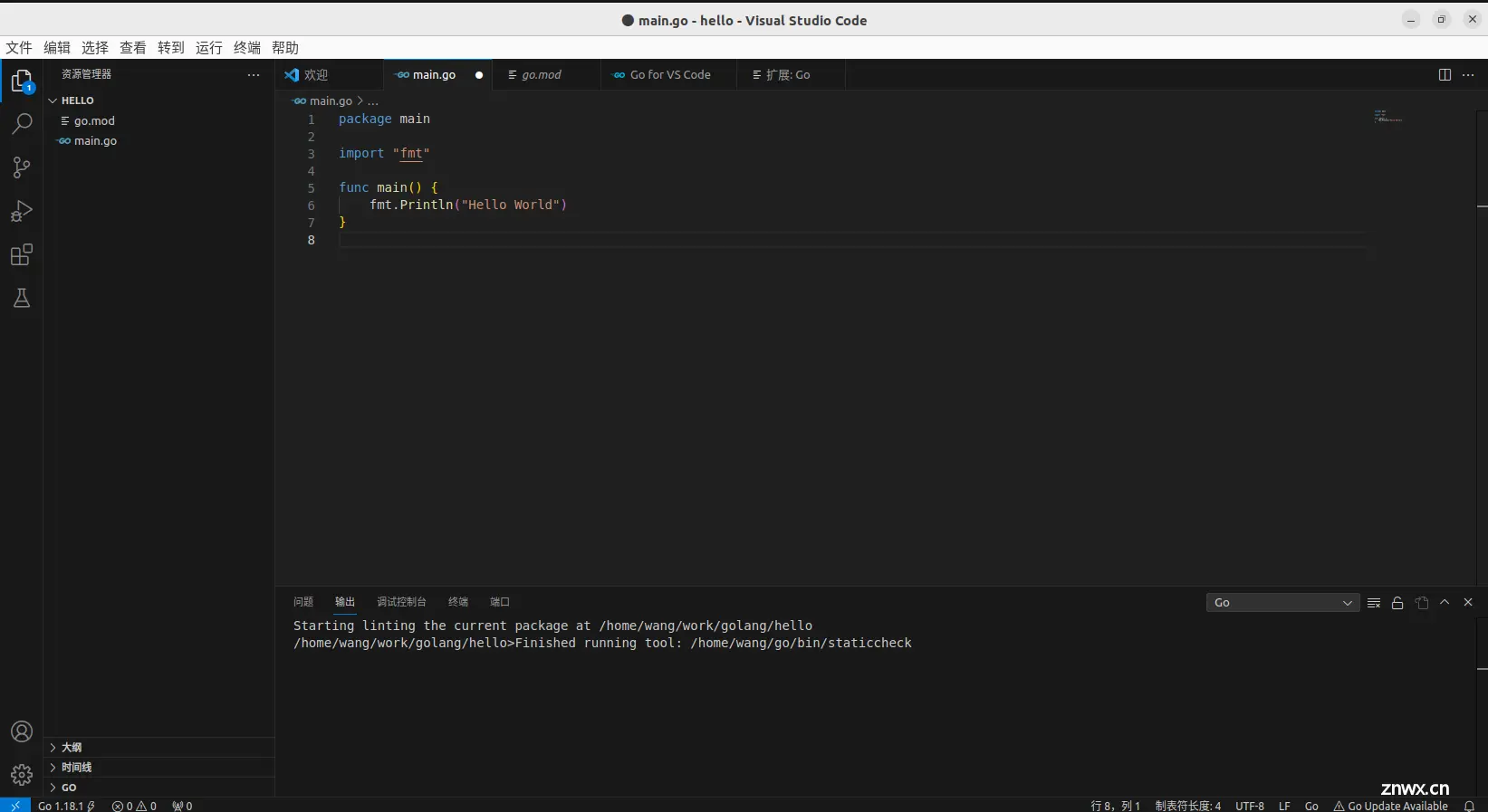Open the Explorer view in activity bar

(x=22, y=81)
